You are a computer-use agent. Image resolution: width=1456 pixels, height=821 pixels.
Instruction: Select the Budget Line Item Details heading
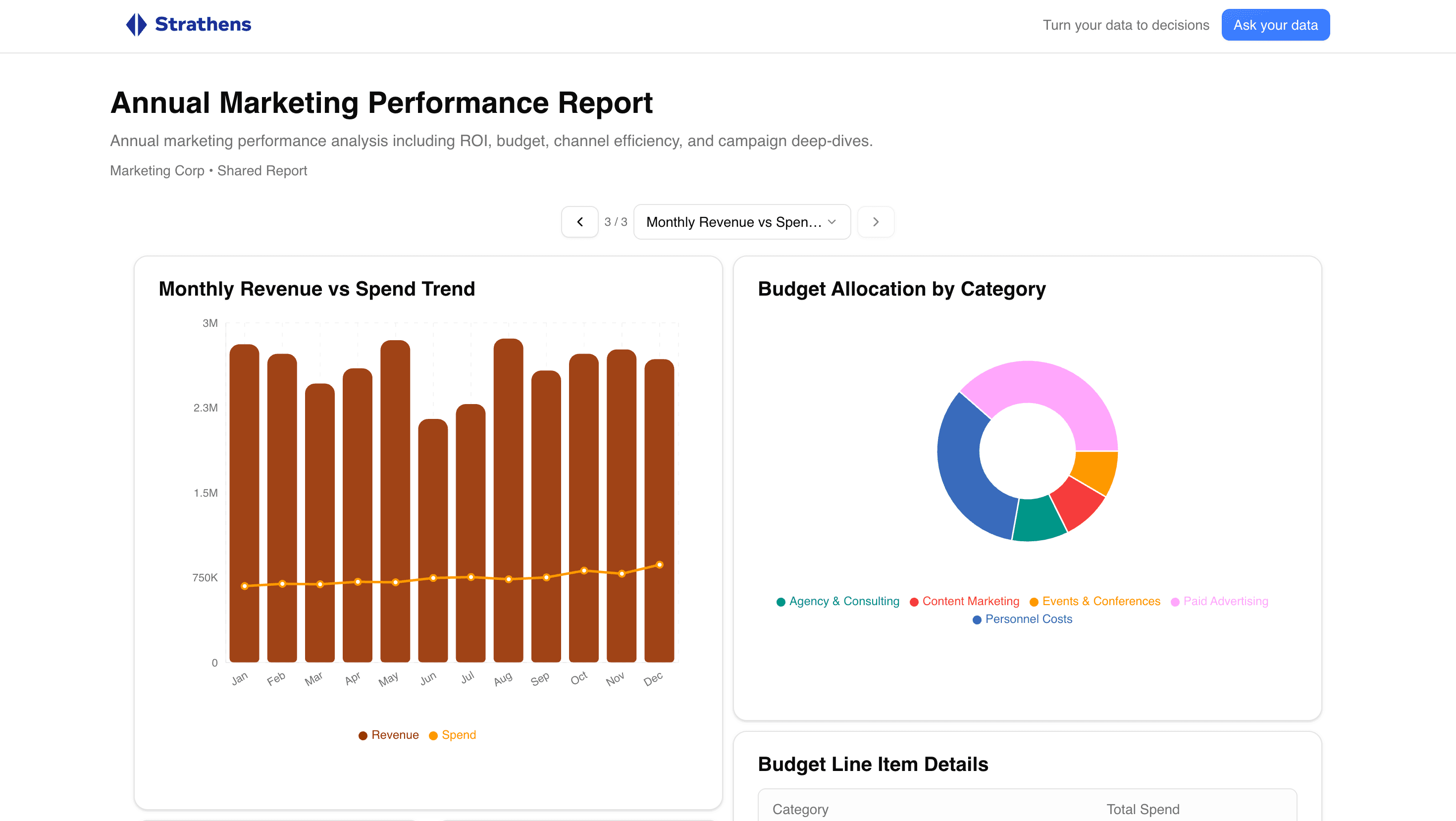pyautogui.click(x=873, y=764)
